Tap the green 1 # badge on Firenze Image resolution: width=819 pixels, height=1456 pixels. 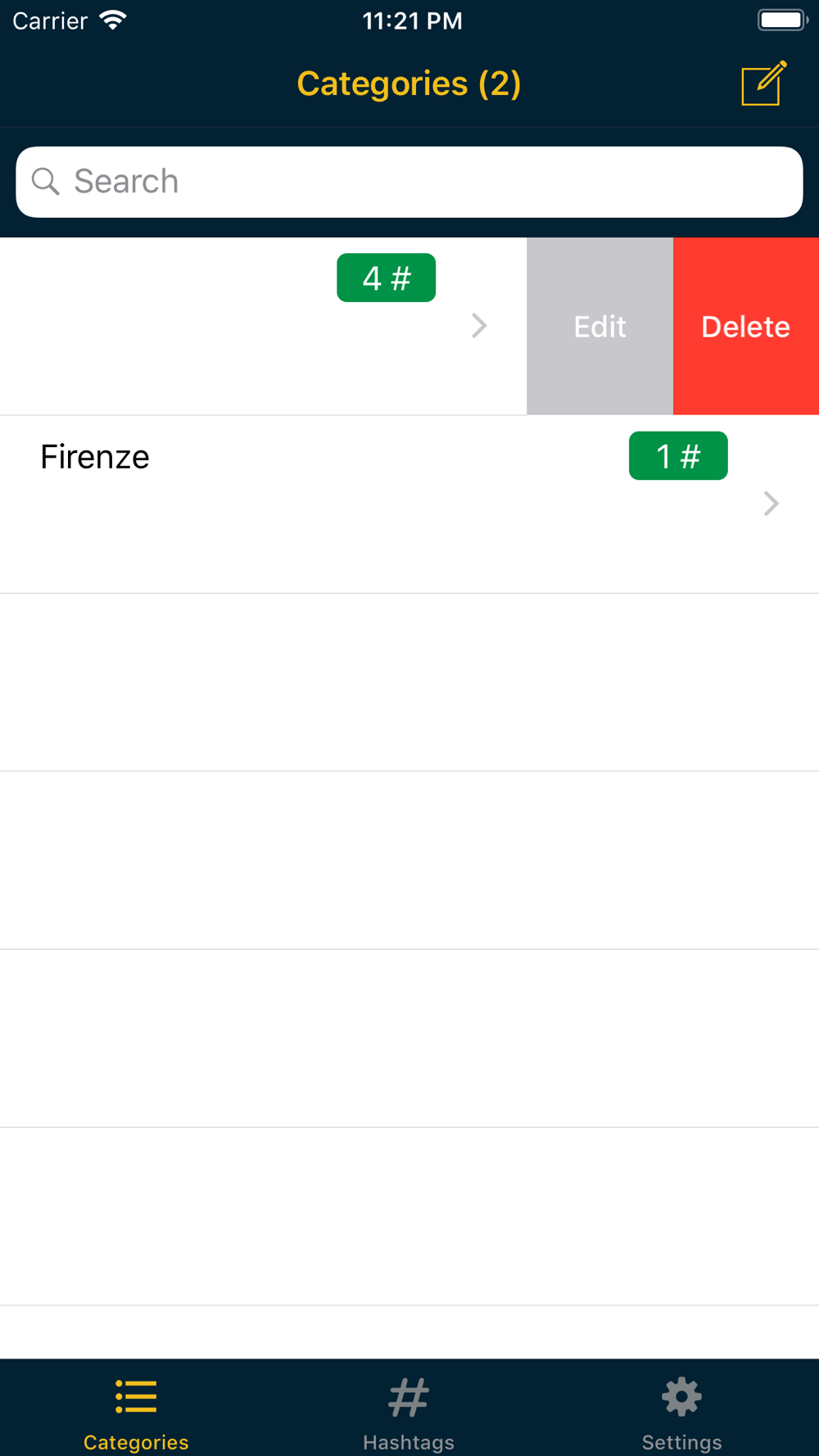point(678,455)
